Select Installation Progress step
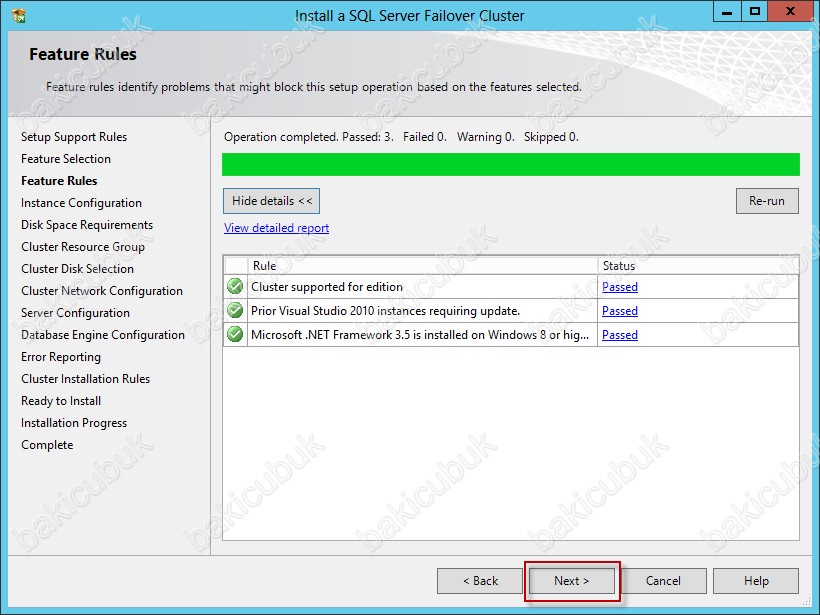Viewport: 820px width, 615px height. (x=74, y=423)
